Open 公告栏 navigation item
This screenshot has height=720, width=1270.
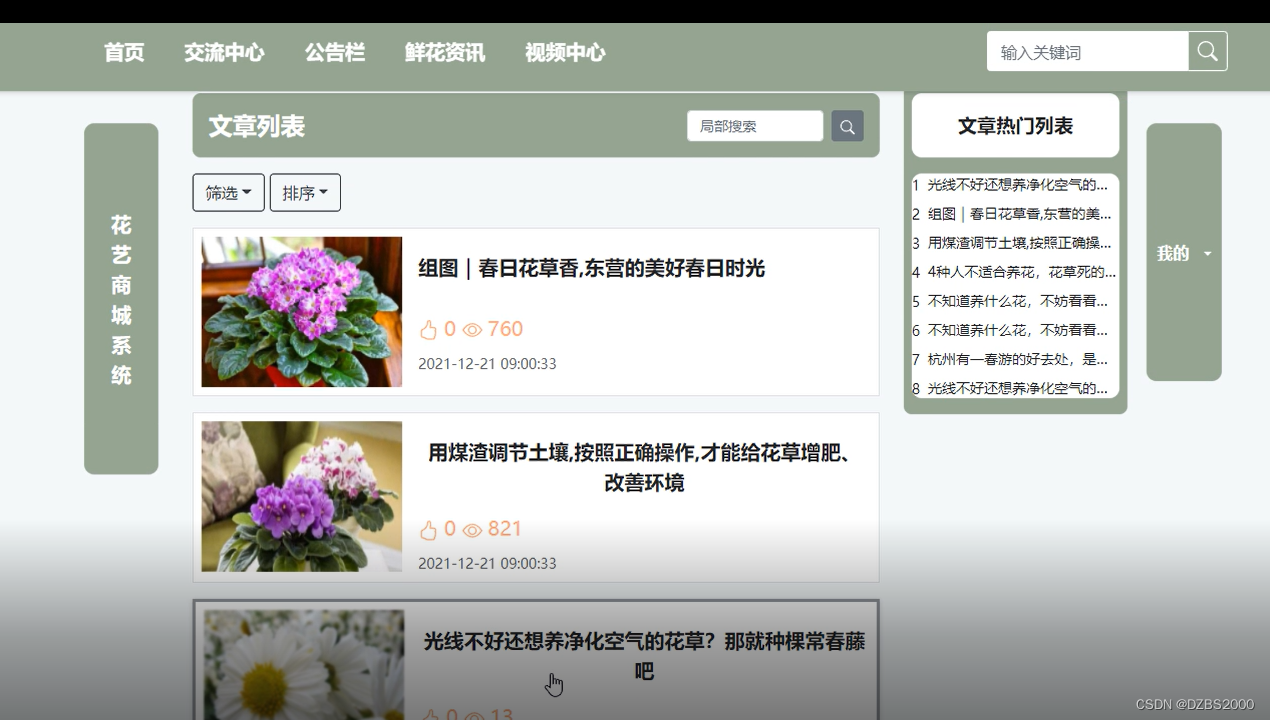[335, 53]
